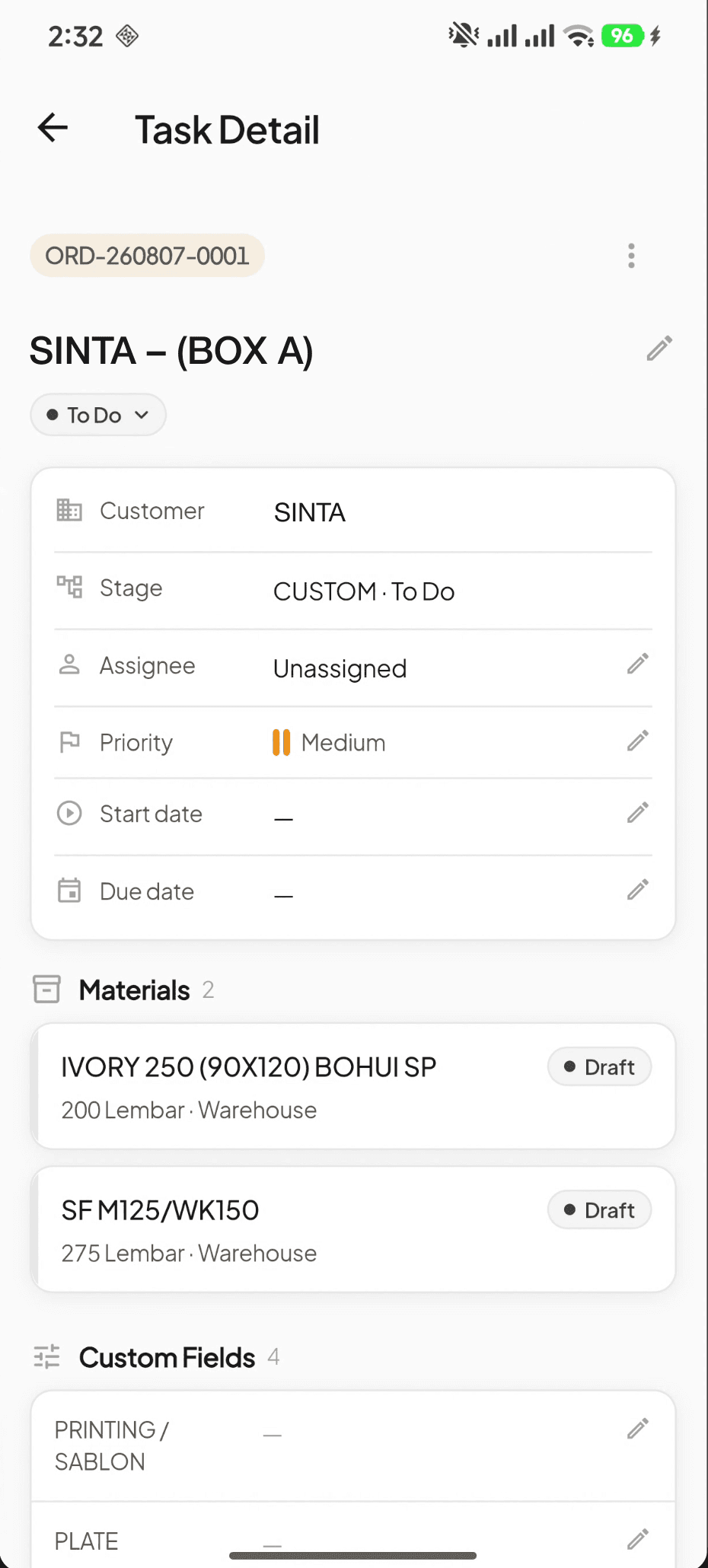Tap the text 200 Lembar · Warehouse
This screenshot has width=708, height=1568.
189,1110
